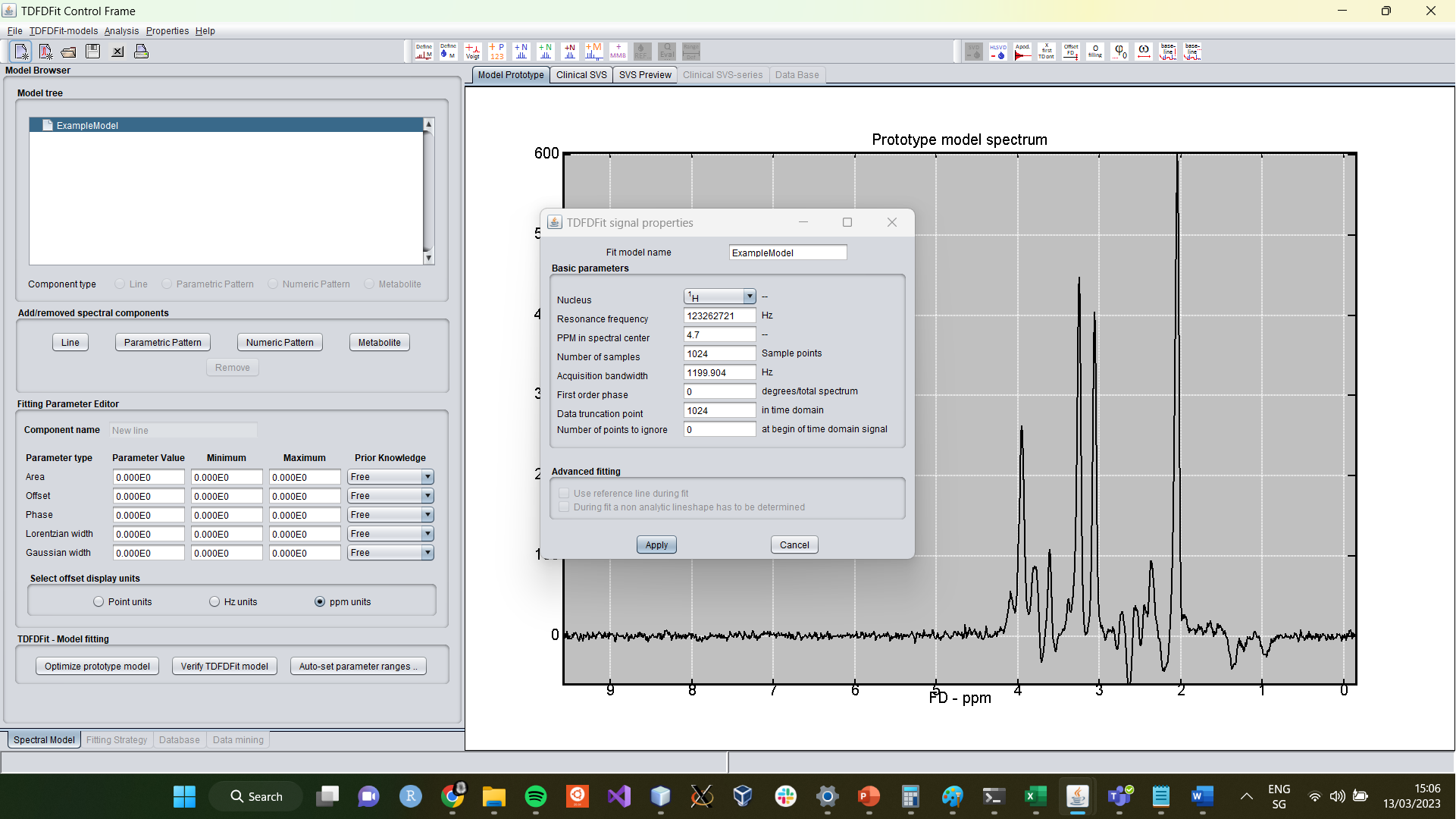Click the new model from spectrum icon

[x=45, y=52]
